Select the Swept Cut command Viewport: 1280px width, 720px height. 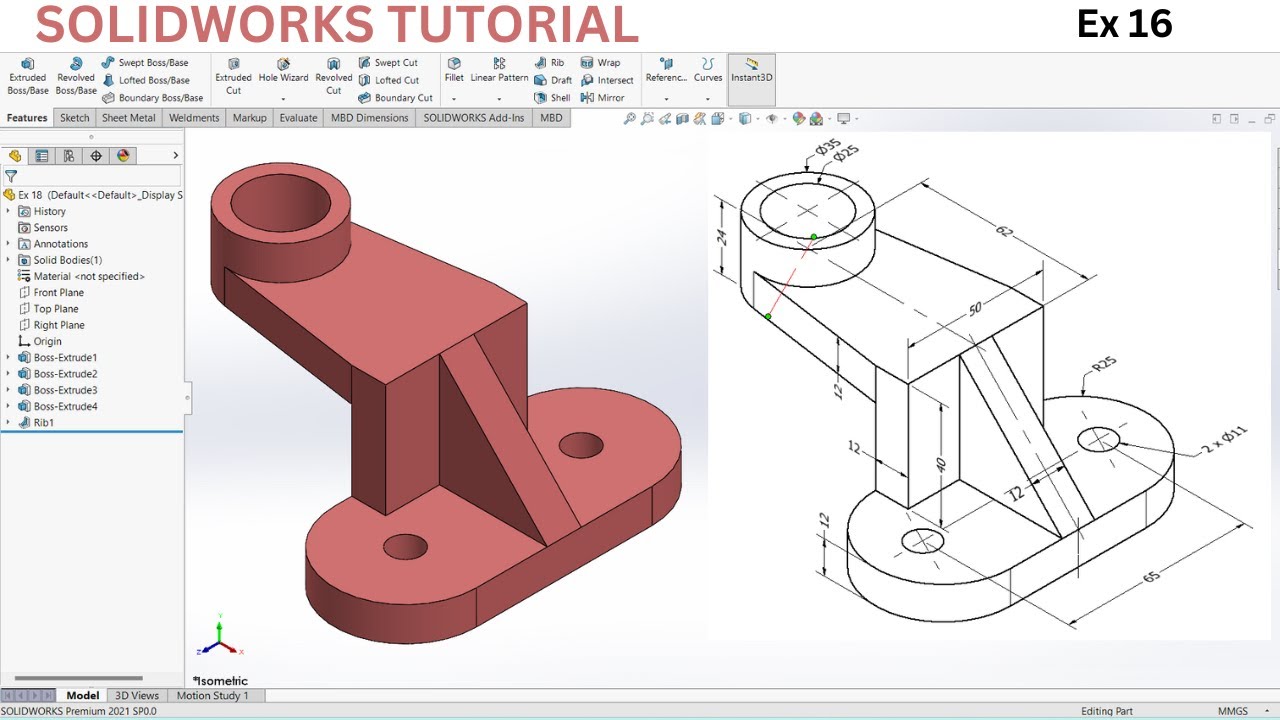click(x=388, y=62)
